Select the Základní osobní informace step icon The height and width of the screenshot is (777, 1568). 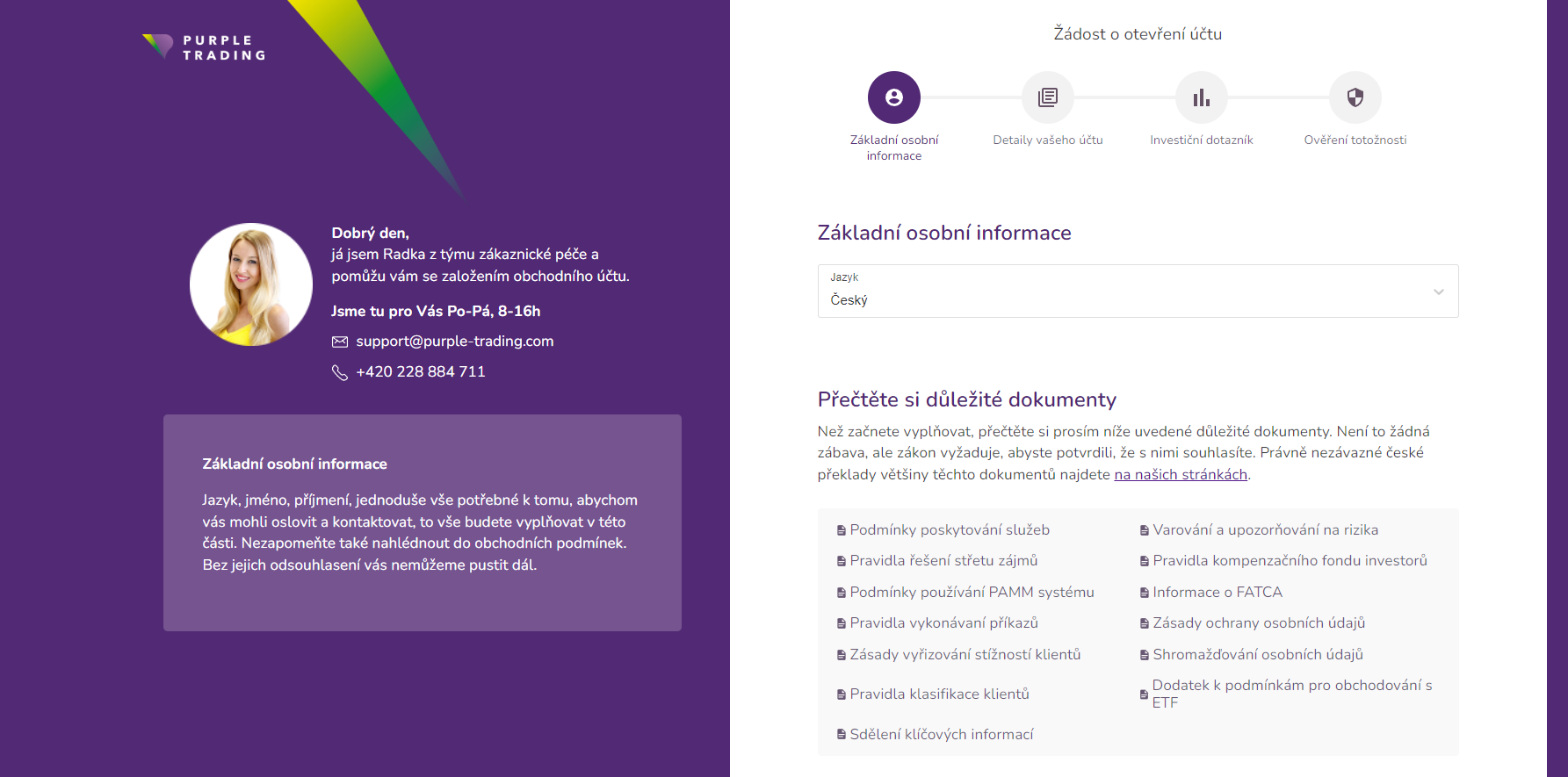point(893,97)
